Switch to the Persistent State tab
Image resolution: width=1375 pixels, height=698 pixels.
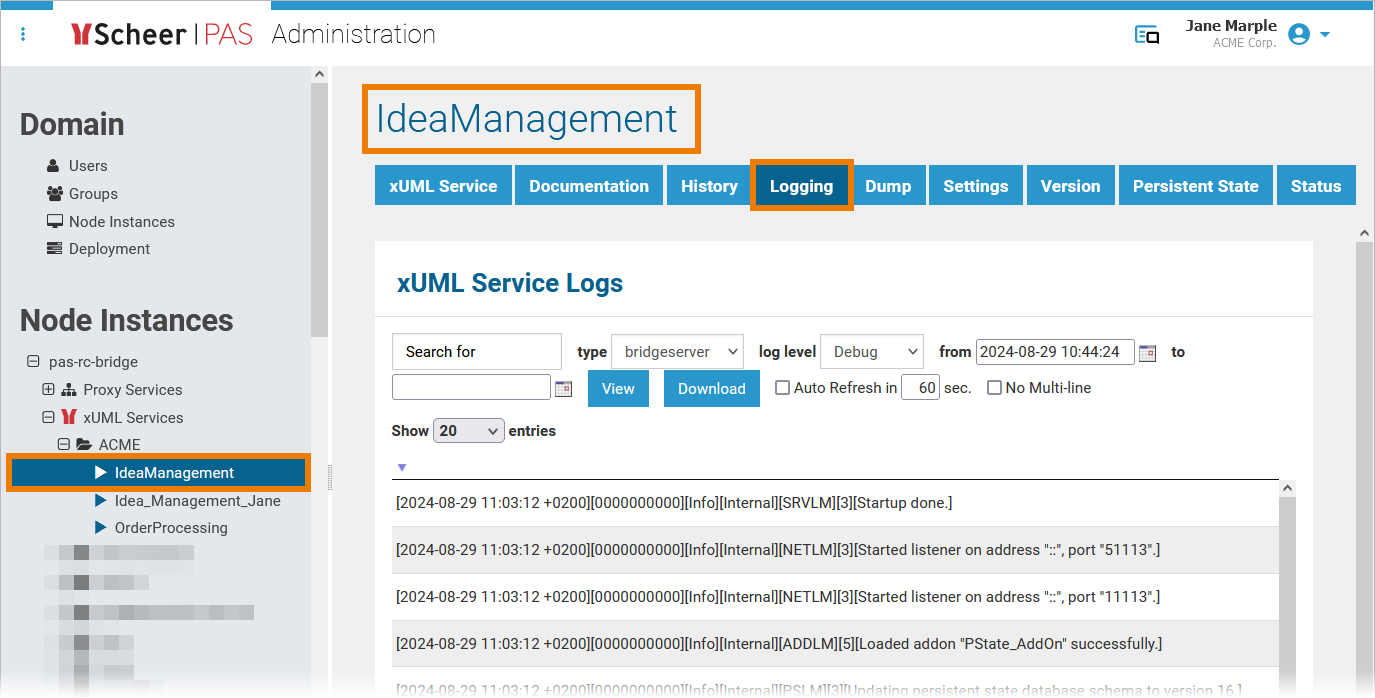coord(1195,186)
